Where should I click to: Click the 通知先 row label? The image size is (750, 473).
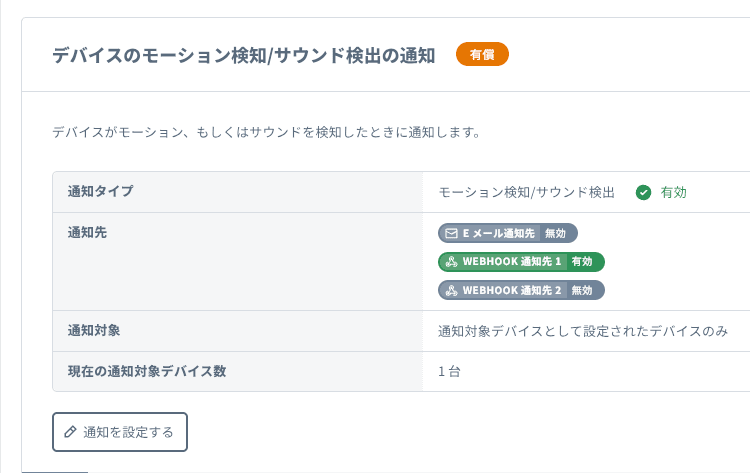pos(87,232)
